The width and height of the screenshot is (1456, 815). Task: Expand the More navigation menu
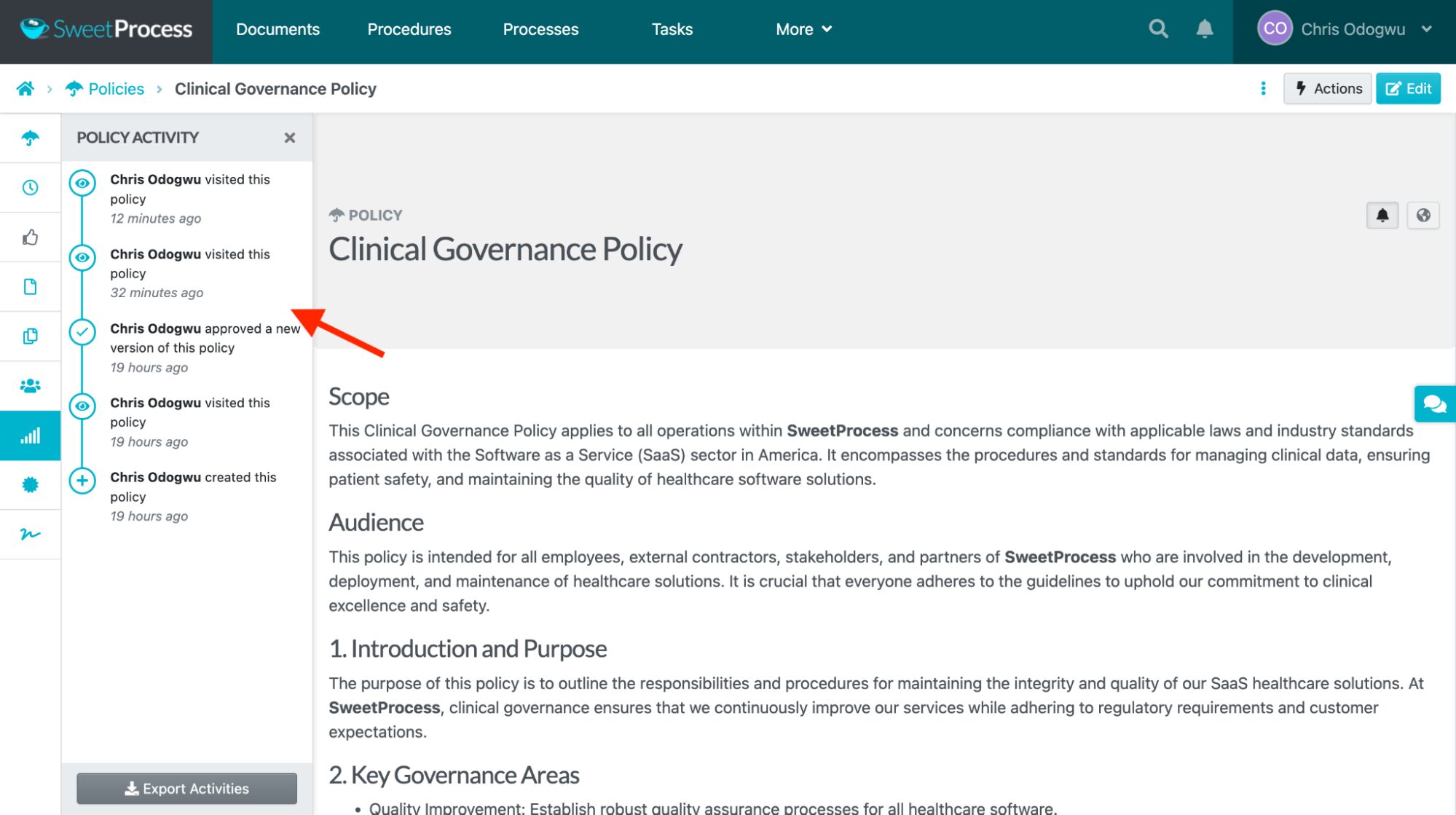(803, 29)
